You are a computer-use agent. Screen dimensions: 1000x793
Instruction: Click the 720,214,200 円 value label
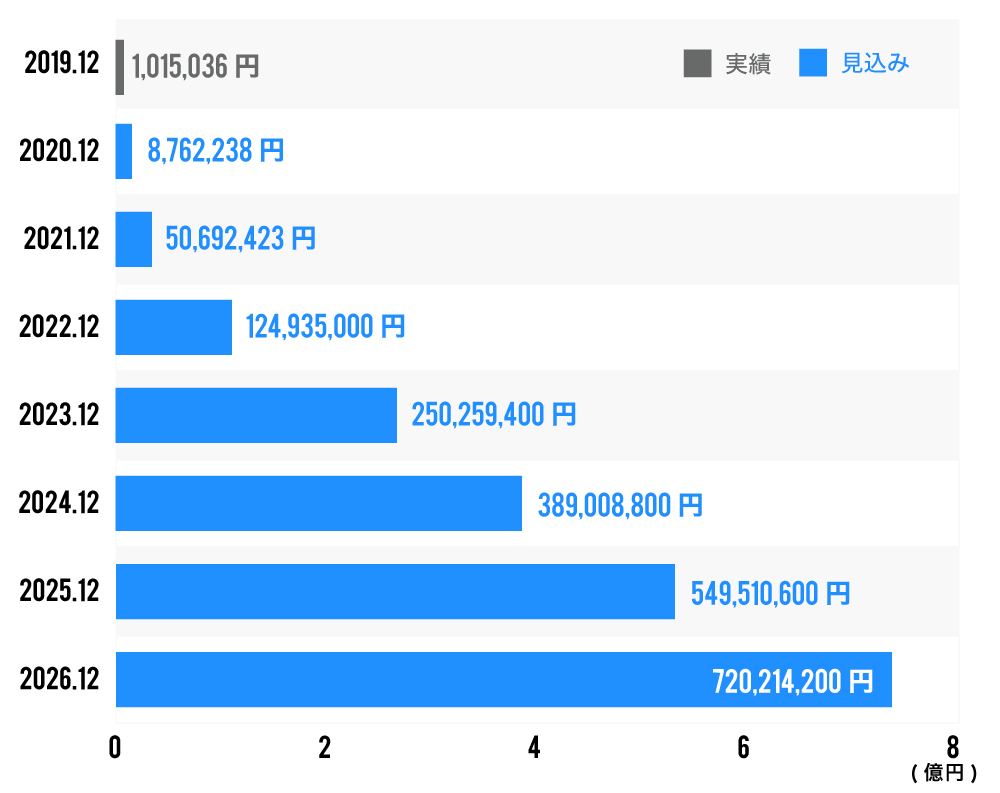792,682
